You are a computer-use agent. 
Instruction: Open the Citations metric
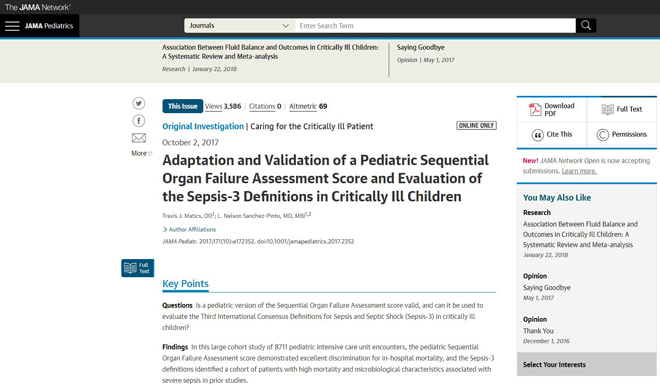click(265, 106)
